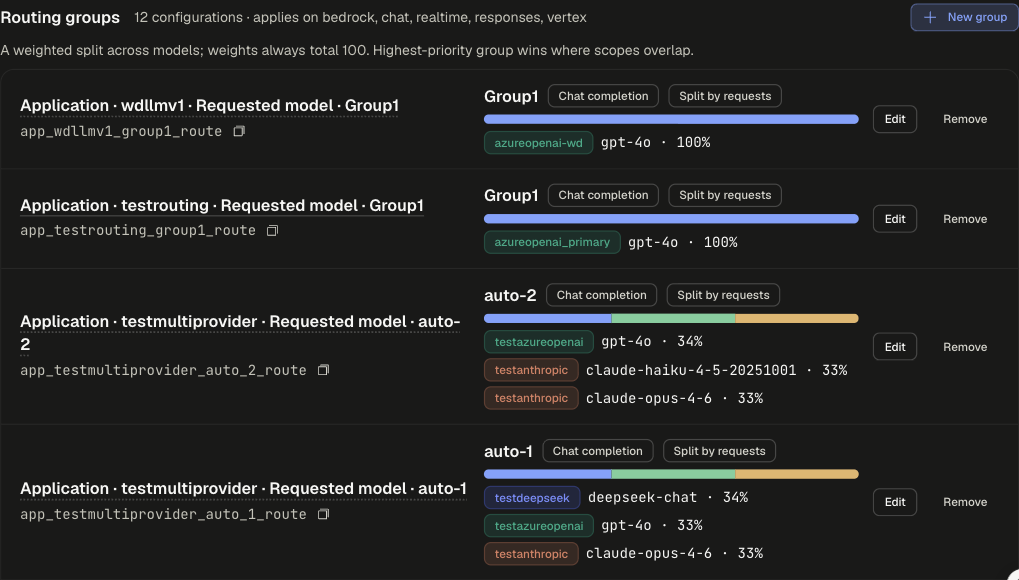Click testanthropic tag in auto-1 group
1019x580 pixels.
pyautogui.click(x=531, y=554)
